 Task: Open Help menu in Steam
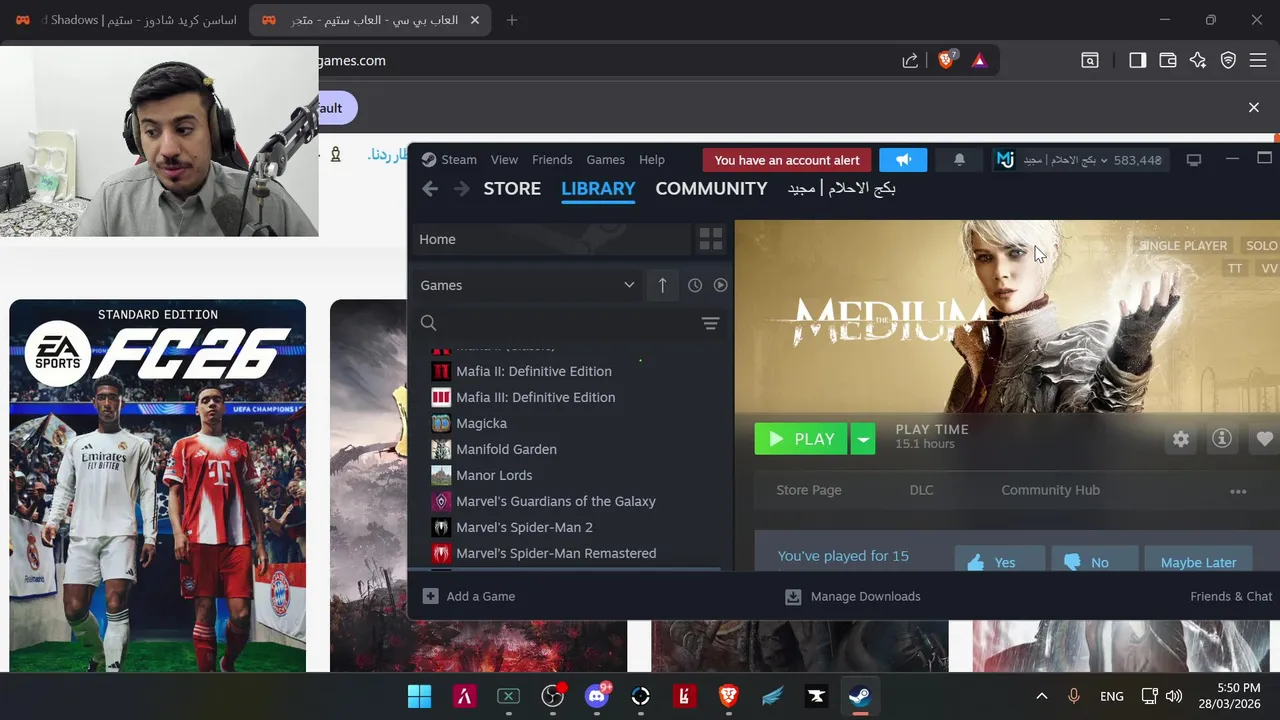coord(652,160)
